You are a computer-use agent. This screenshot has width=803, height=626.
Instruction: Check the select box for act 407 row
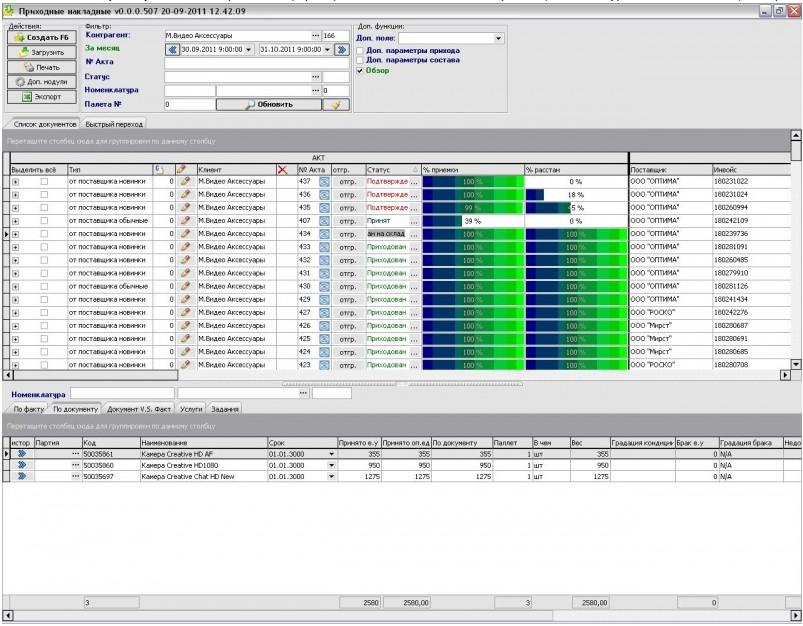pyautogui.click(x=43, y=220)
